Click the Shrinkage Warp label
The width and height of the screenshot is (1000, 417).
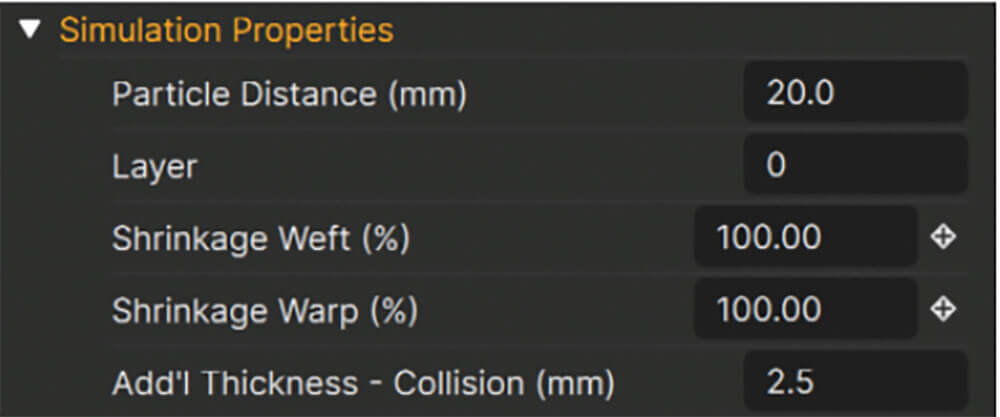click(x=265, y=311)
